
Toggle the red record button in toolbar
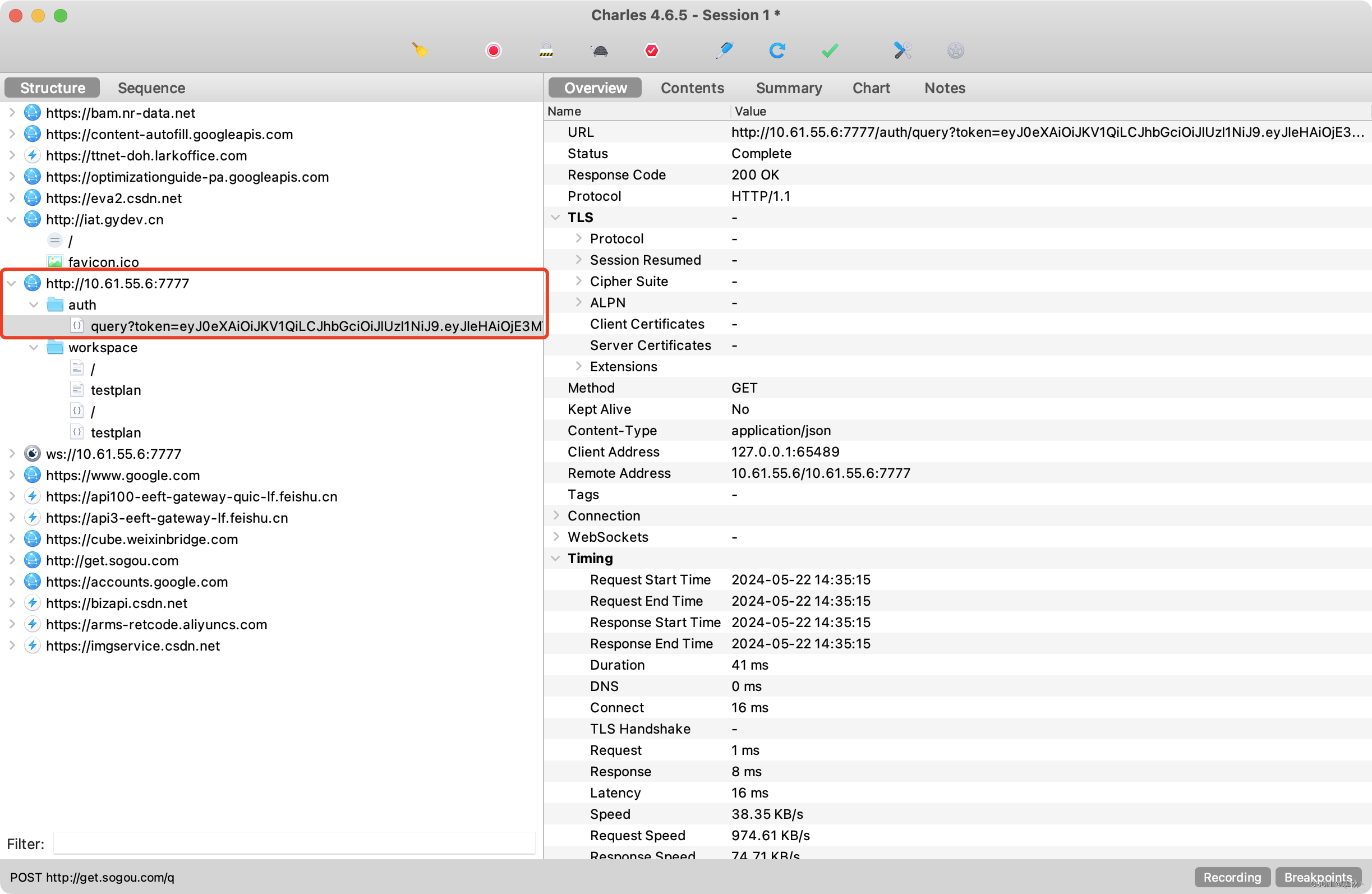point(493,50)
